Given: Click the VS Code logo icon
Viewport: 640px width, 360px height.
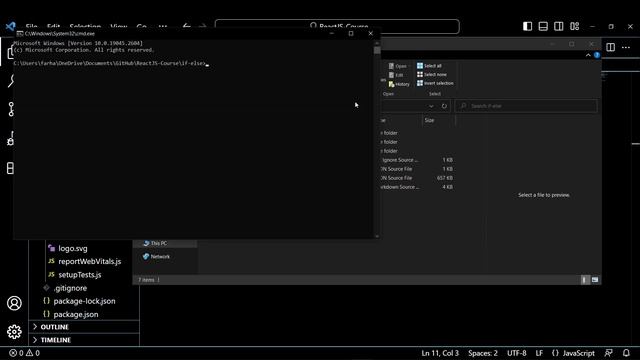Looking at the screenshot, I should (10, 27).
